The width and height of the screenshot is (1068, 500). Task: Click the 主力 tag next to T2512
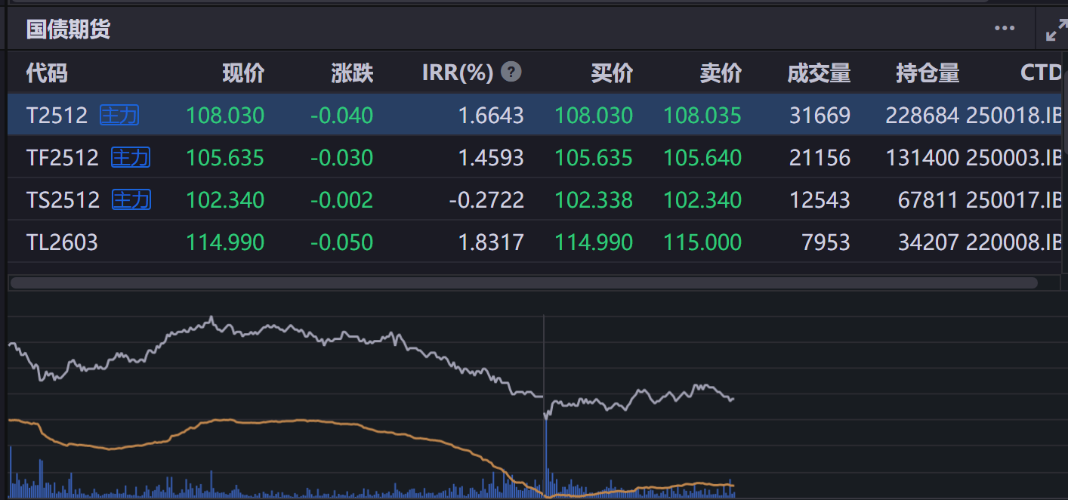pyautogui.click(x=119, y=115)
